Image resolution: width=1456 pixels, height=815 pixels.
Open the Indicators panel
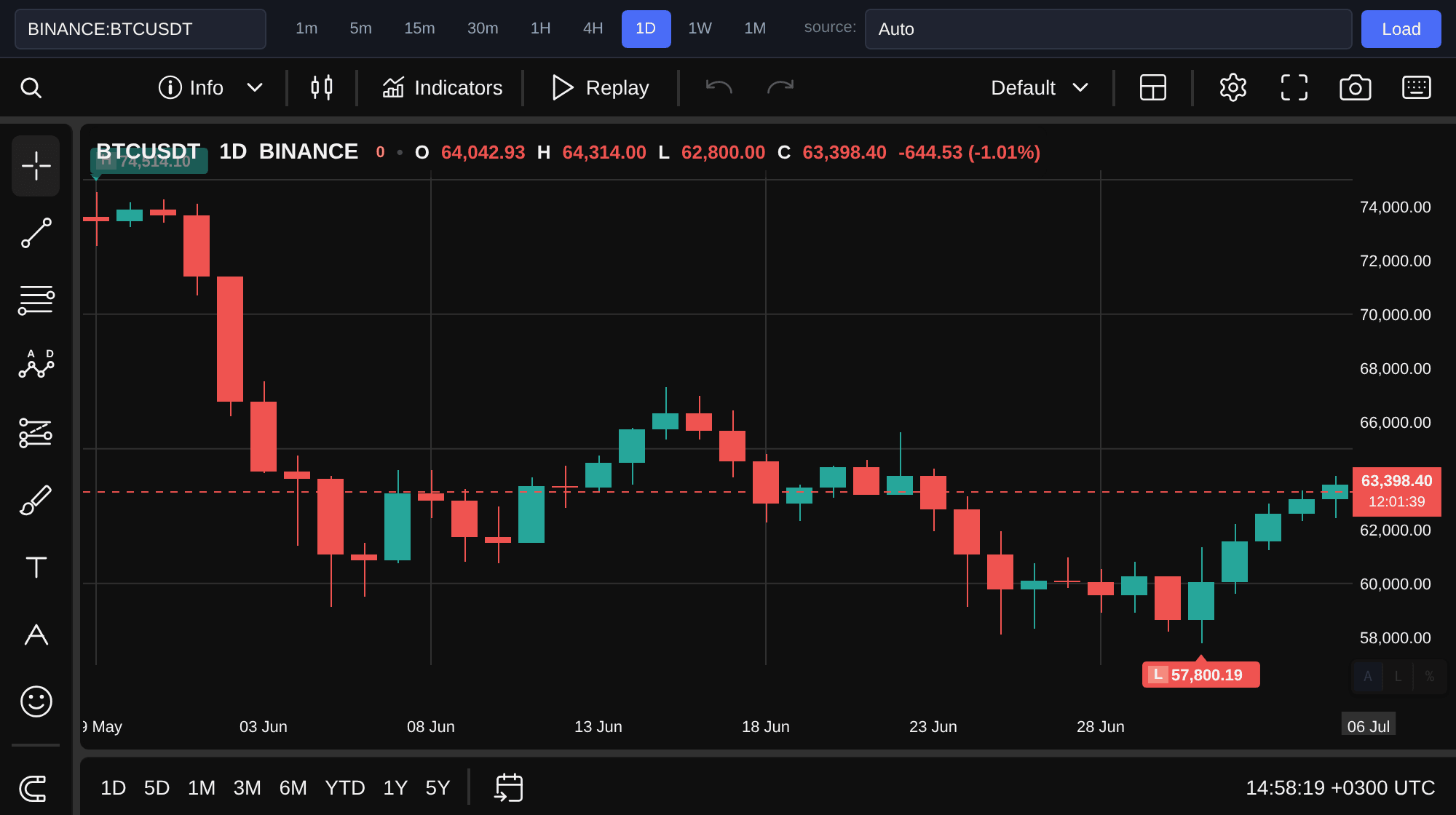(442, 88)
